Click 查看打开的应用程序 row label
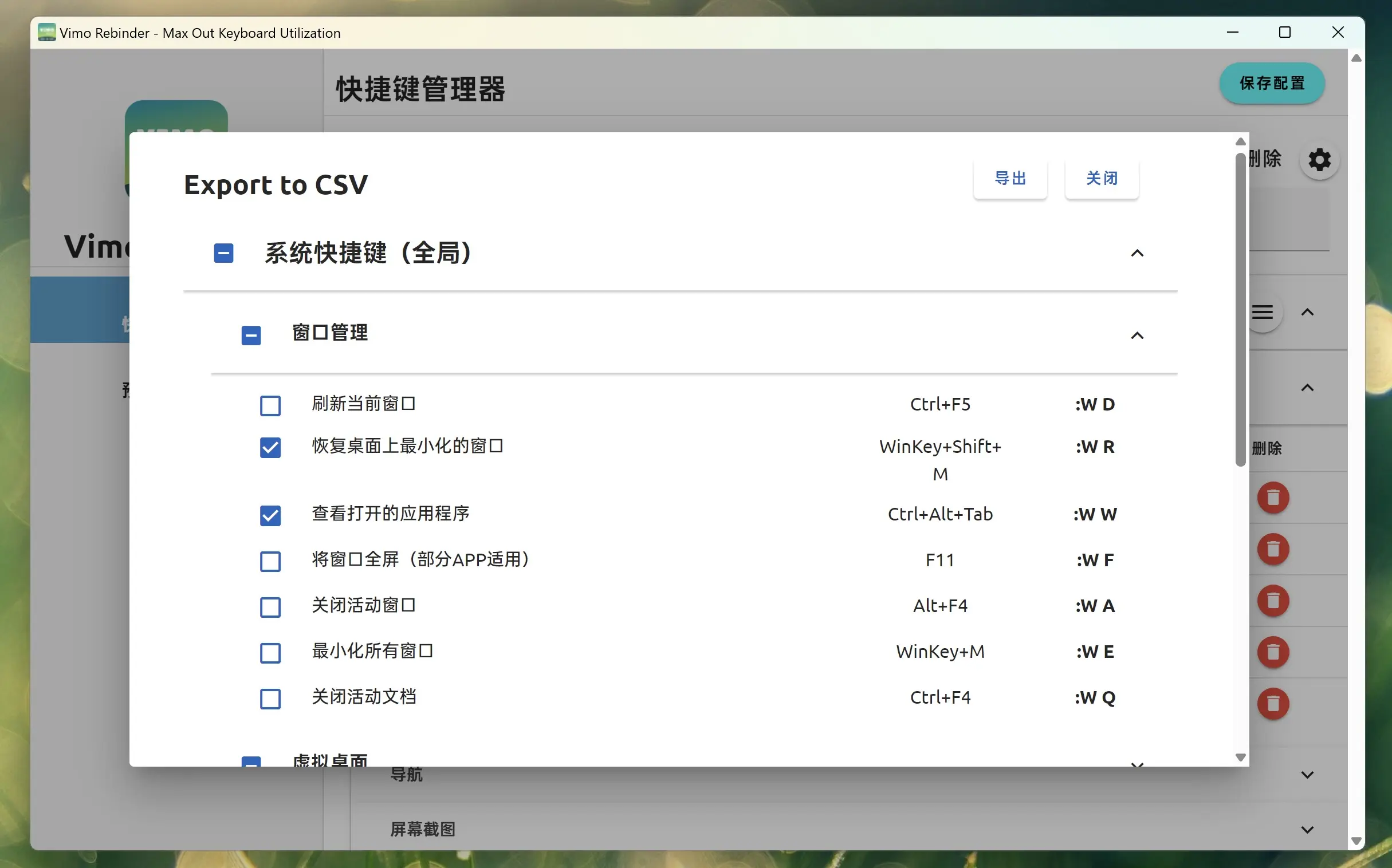This screenshot has height=868, width=1392. pos(391,513)
